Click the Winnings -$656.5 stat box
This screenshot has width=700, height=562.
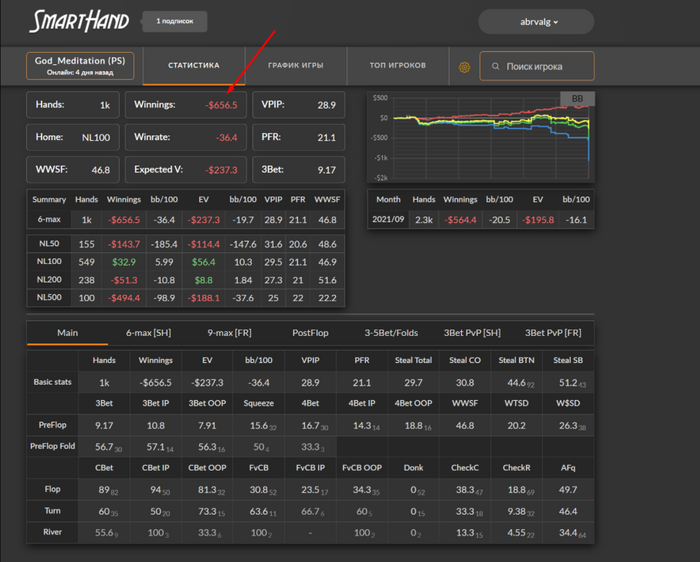[186, 105]
